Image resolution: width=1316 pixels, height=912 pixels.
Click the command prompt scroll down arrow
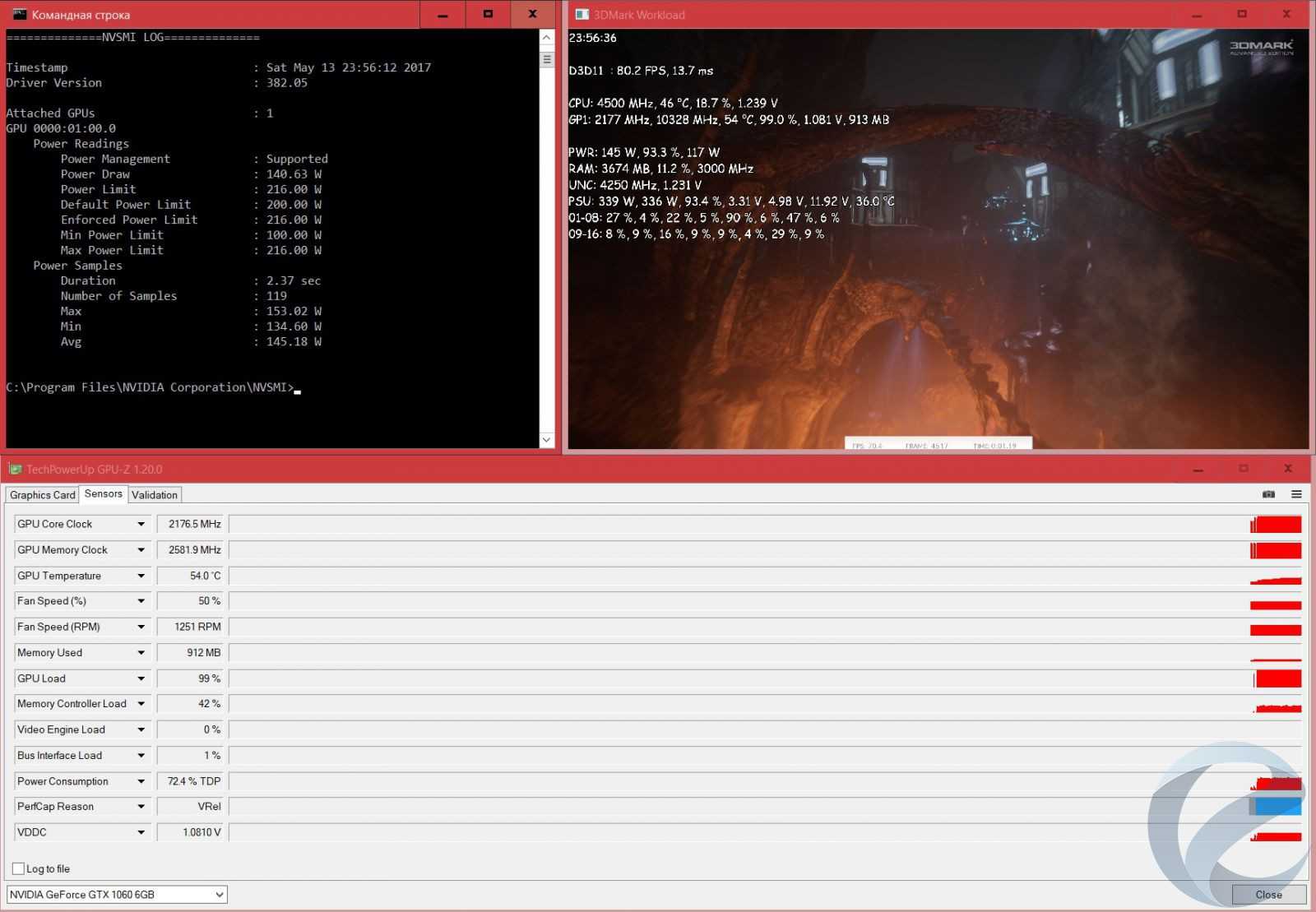click(546, 440)
